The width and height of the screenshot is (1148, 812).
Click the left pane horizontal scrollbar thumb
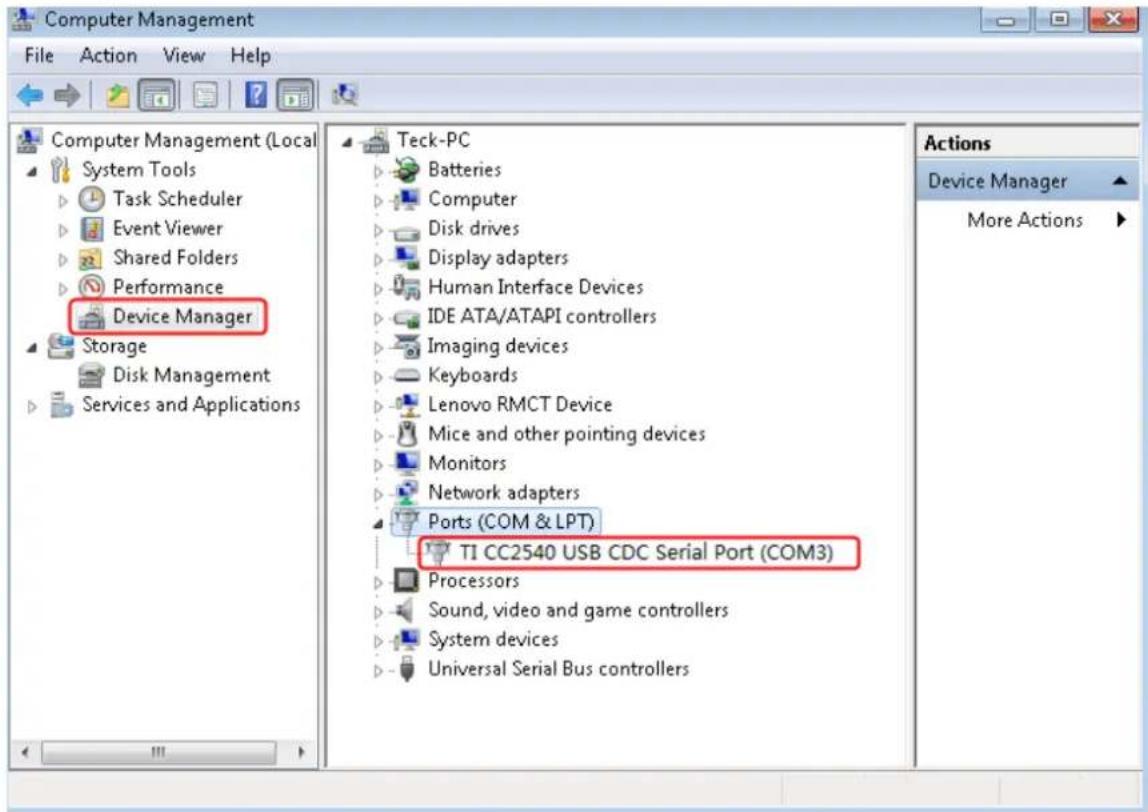158,752
